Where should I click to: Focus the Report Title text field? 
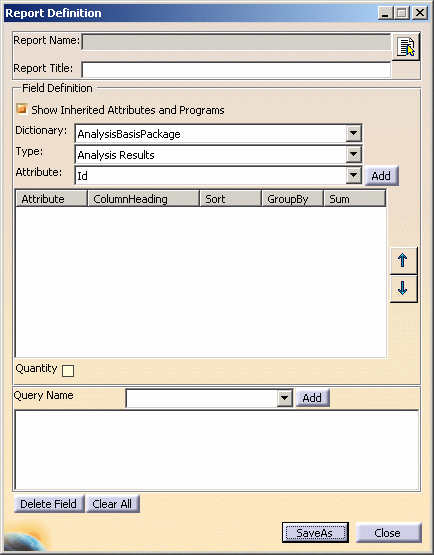(236, 69)
